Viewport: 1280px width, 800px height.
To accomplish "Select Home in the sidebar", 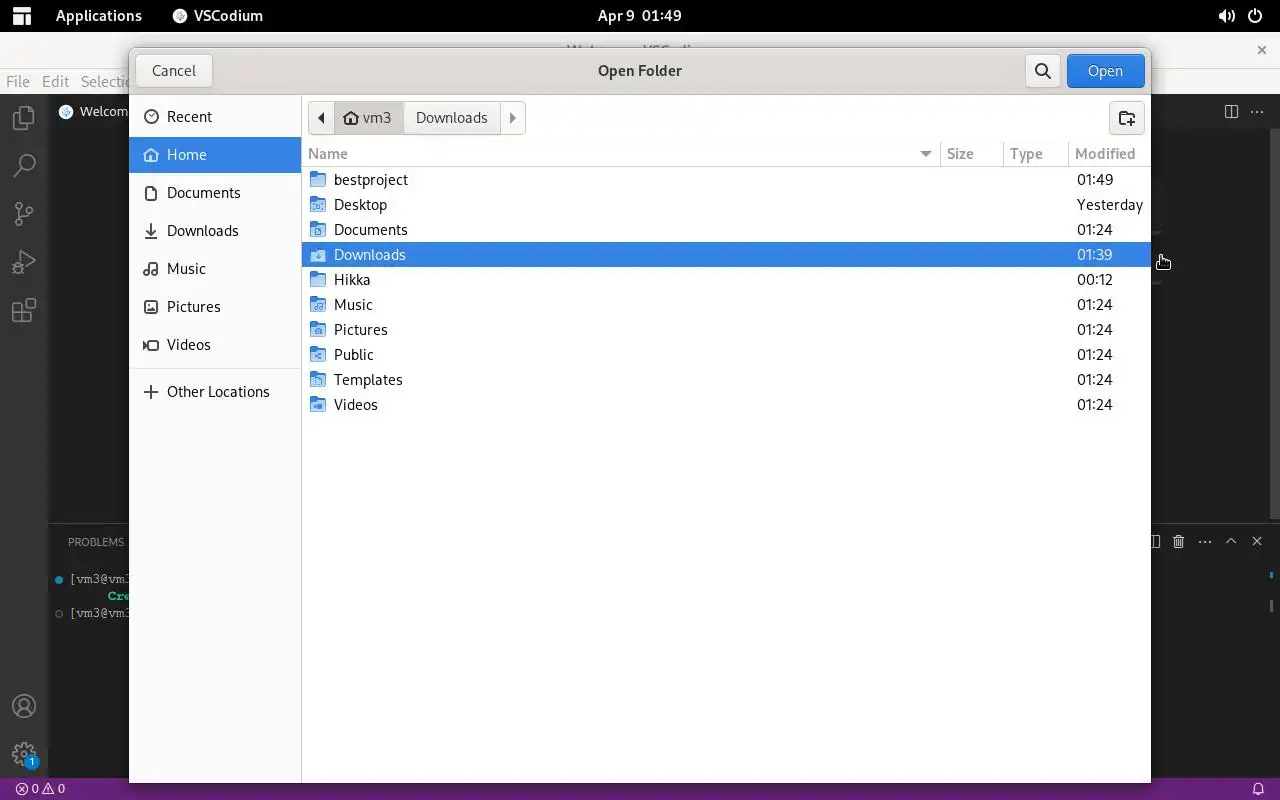I will [x=215, y=155].
